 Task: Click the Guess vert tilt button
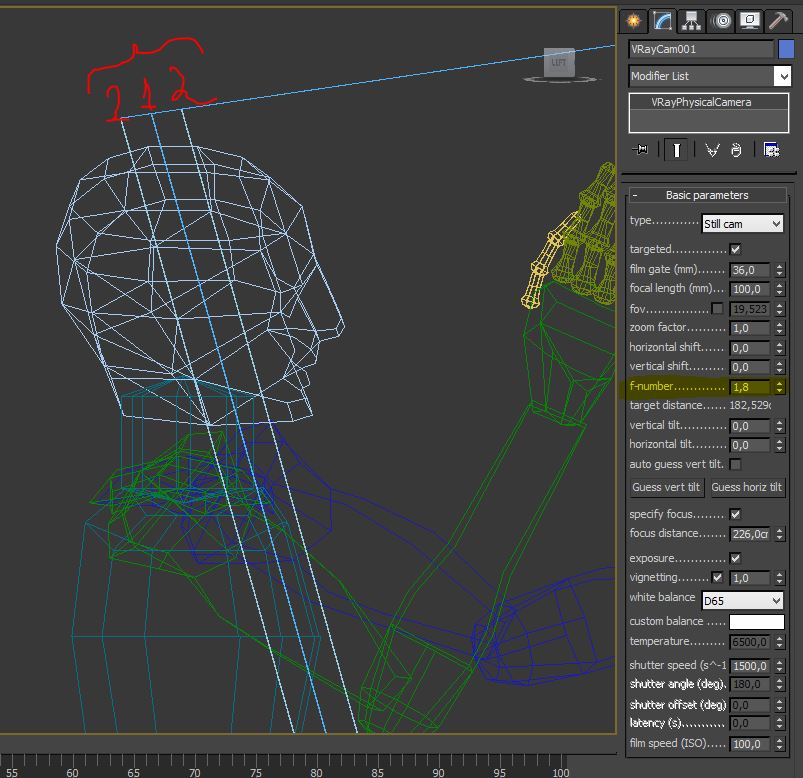(x=667, y=487)
